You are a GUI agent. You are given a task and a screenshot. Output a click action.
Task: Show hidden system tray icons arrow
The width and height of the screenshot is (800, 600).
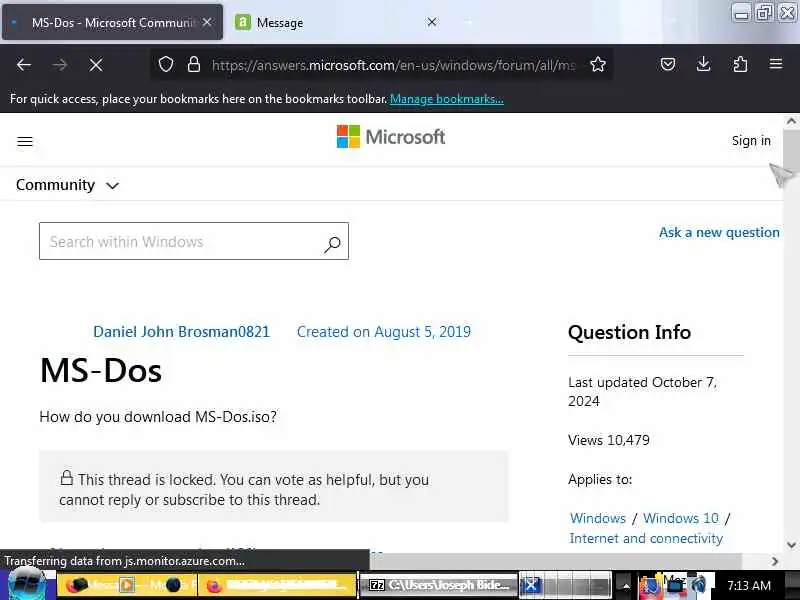tap(626, 586)
